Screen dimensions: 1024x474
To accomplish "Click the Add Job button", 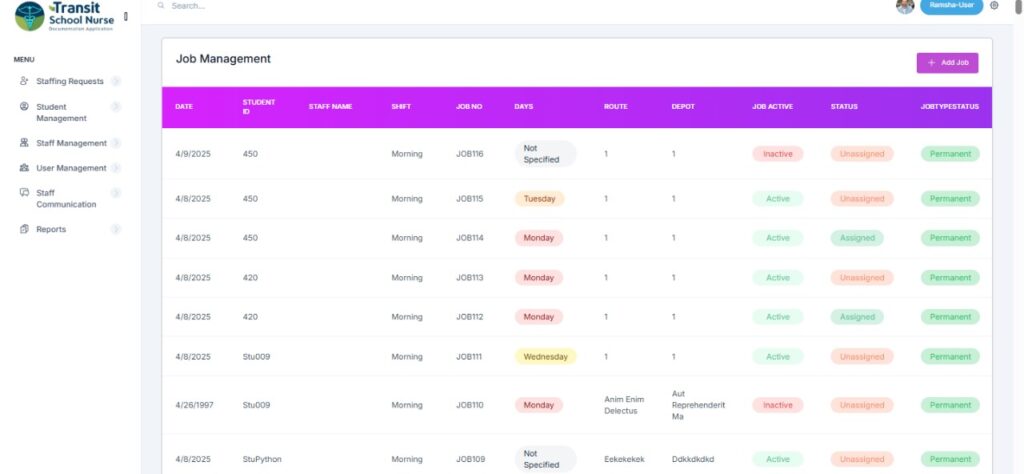I will click(947, 62).
